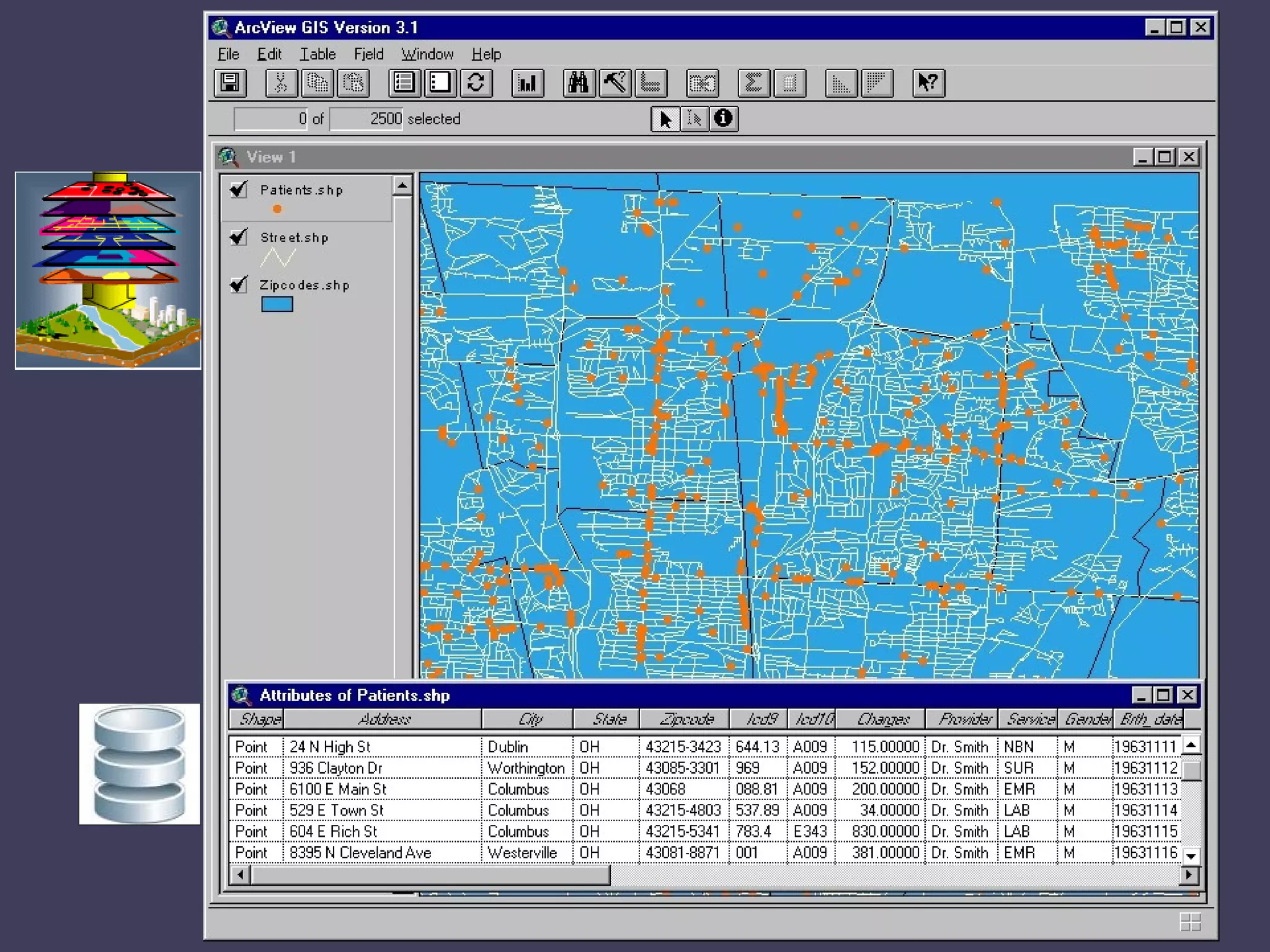This screenshot has width=1270, height=952.
Task: Open the Create Chart bar graph icon
Action: [x=528, y=83]
